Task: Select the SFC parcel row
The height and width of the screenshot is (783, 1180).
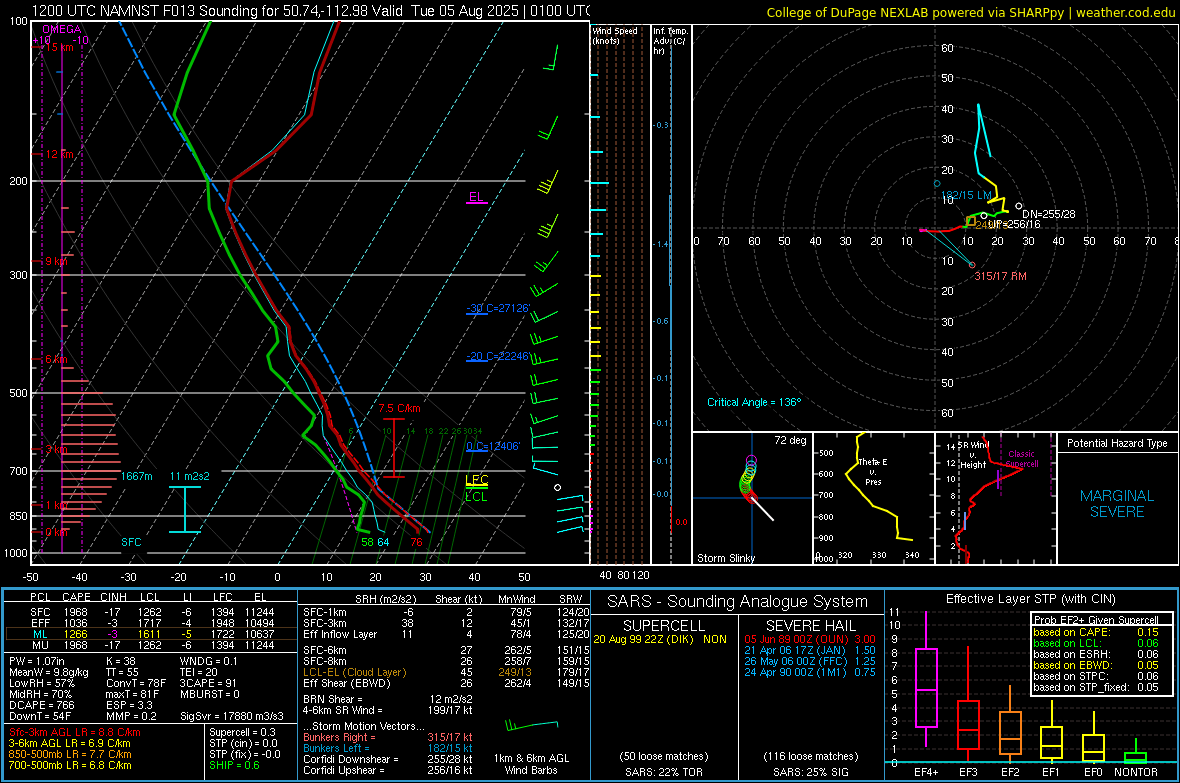Action: pos(151,612)
